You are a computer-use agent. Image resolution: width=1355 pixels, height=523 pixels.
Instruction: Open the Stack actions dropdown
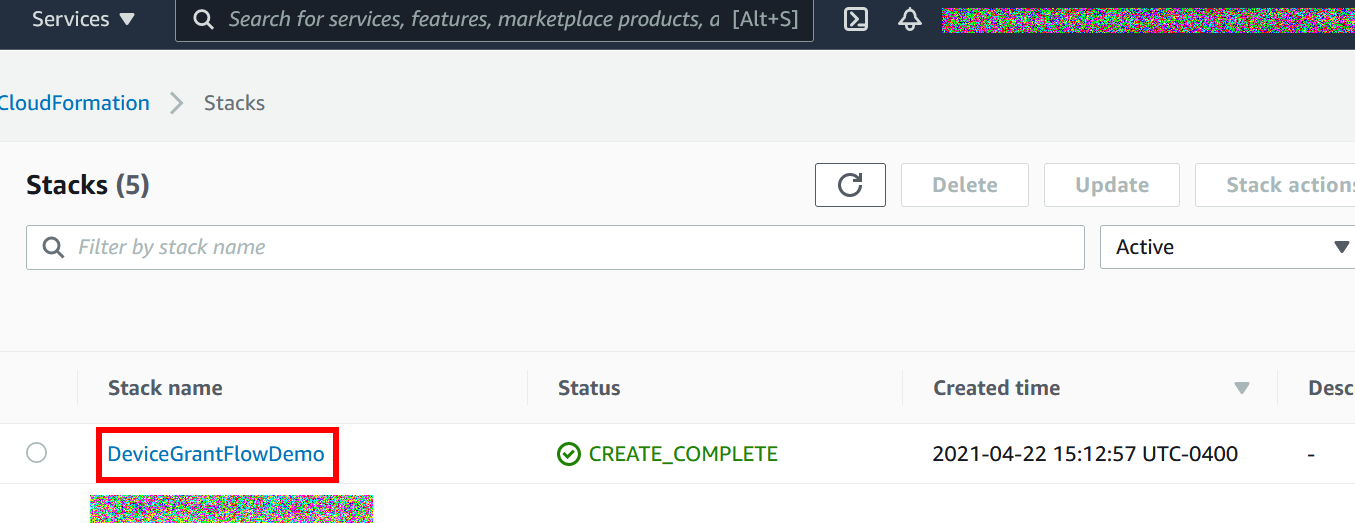pos(1275,185)
